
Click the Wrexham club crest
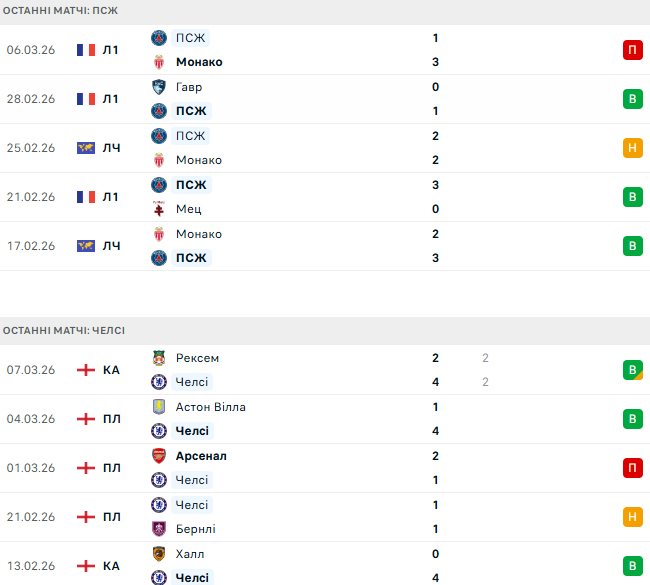(x=158, y=358)
